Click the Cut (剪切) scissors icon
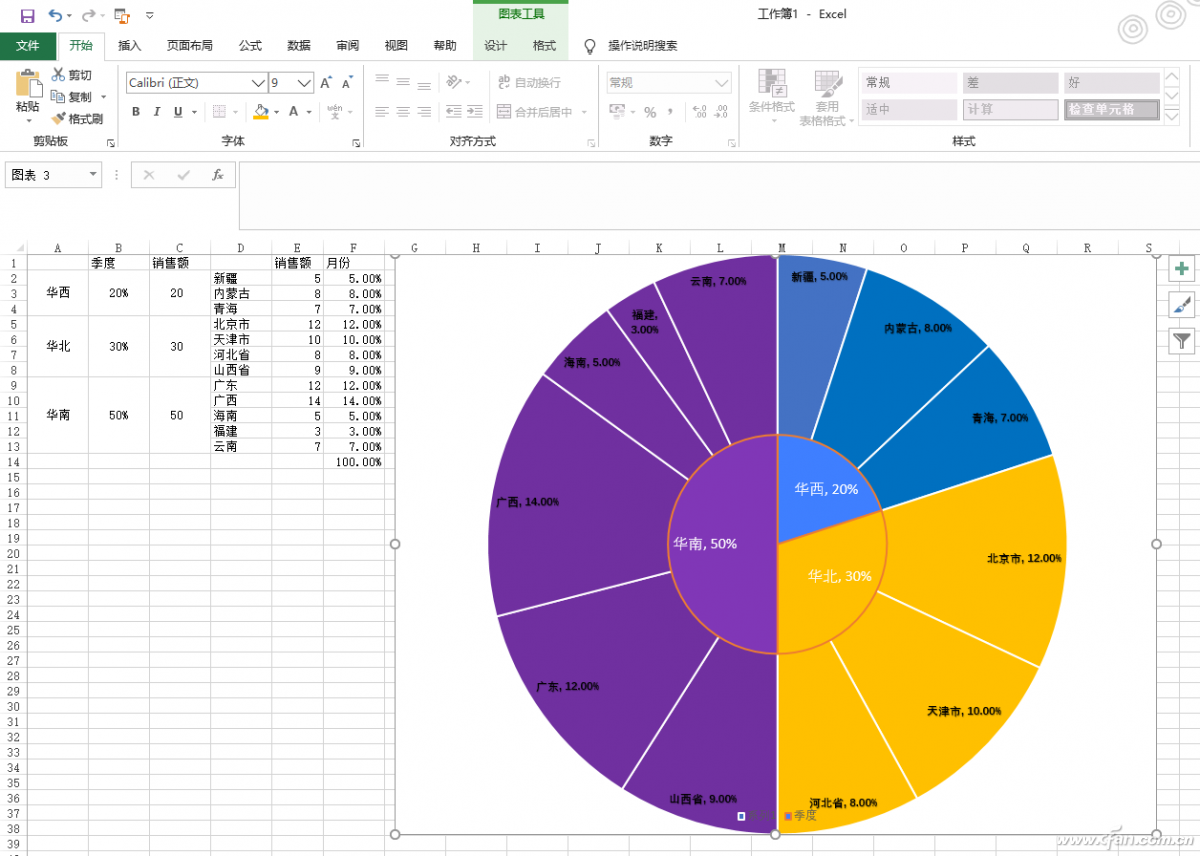 (58, 75)
